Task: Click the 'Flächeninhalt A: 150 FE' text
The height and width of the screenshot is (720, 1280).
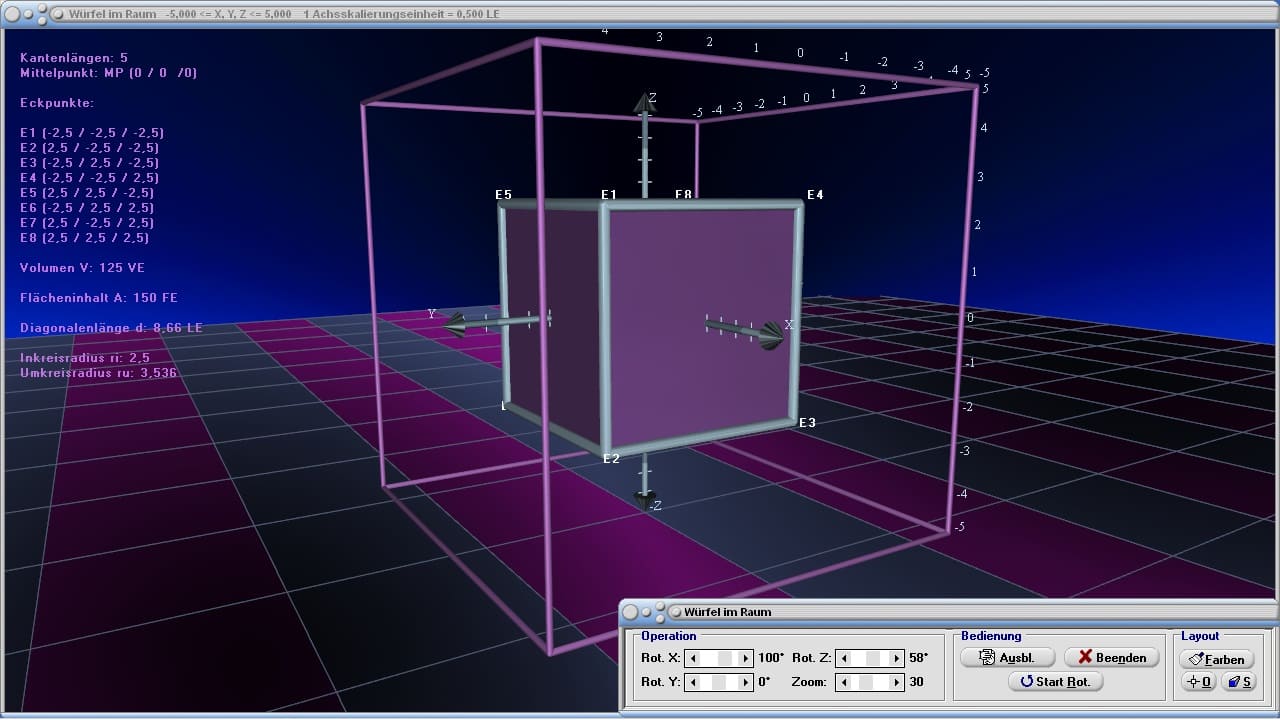Action: tap(99, 298)
